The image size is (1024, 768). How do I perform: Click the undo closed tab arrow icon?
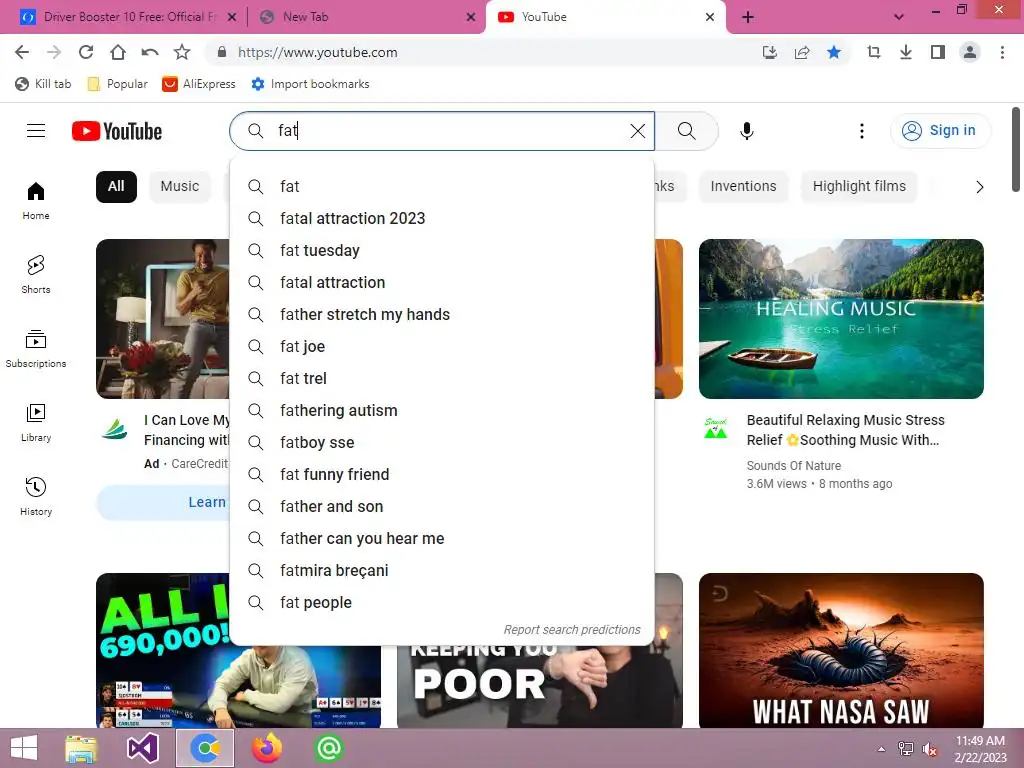point(150,52)
